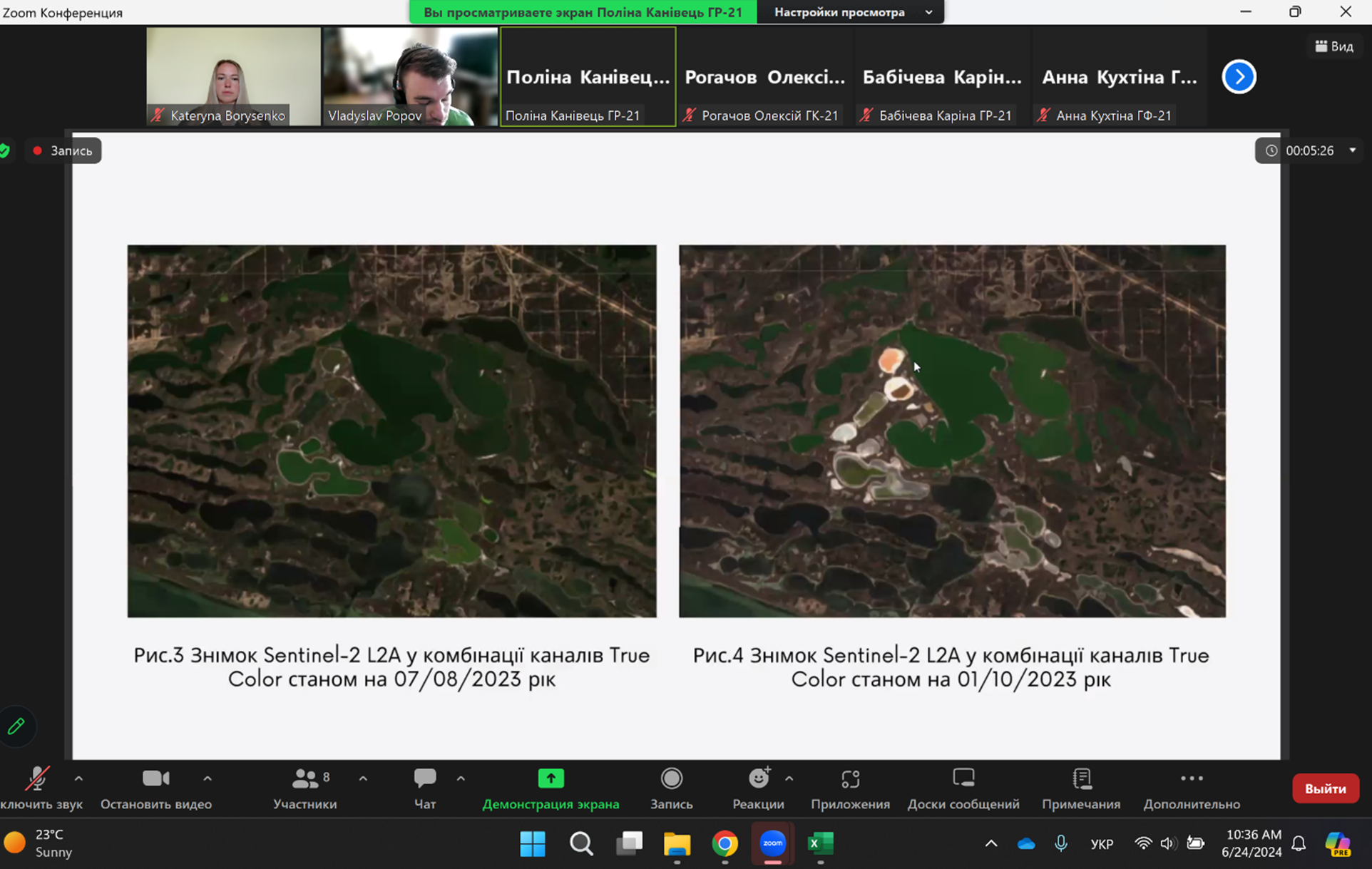
Task: Click the green Share Screen icon
Action: (x=551, y=778)
